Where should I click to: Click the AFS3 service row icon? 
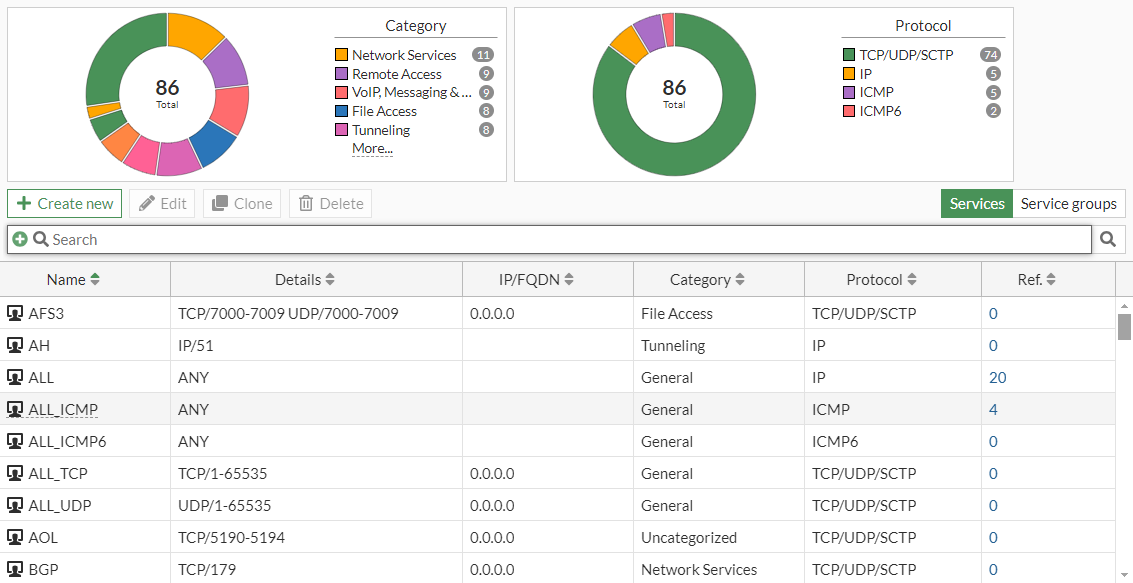tap(15, 314)
